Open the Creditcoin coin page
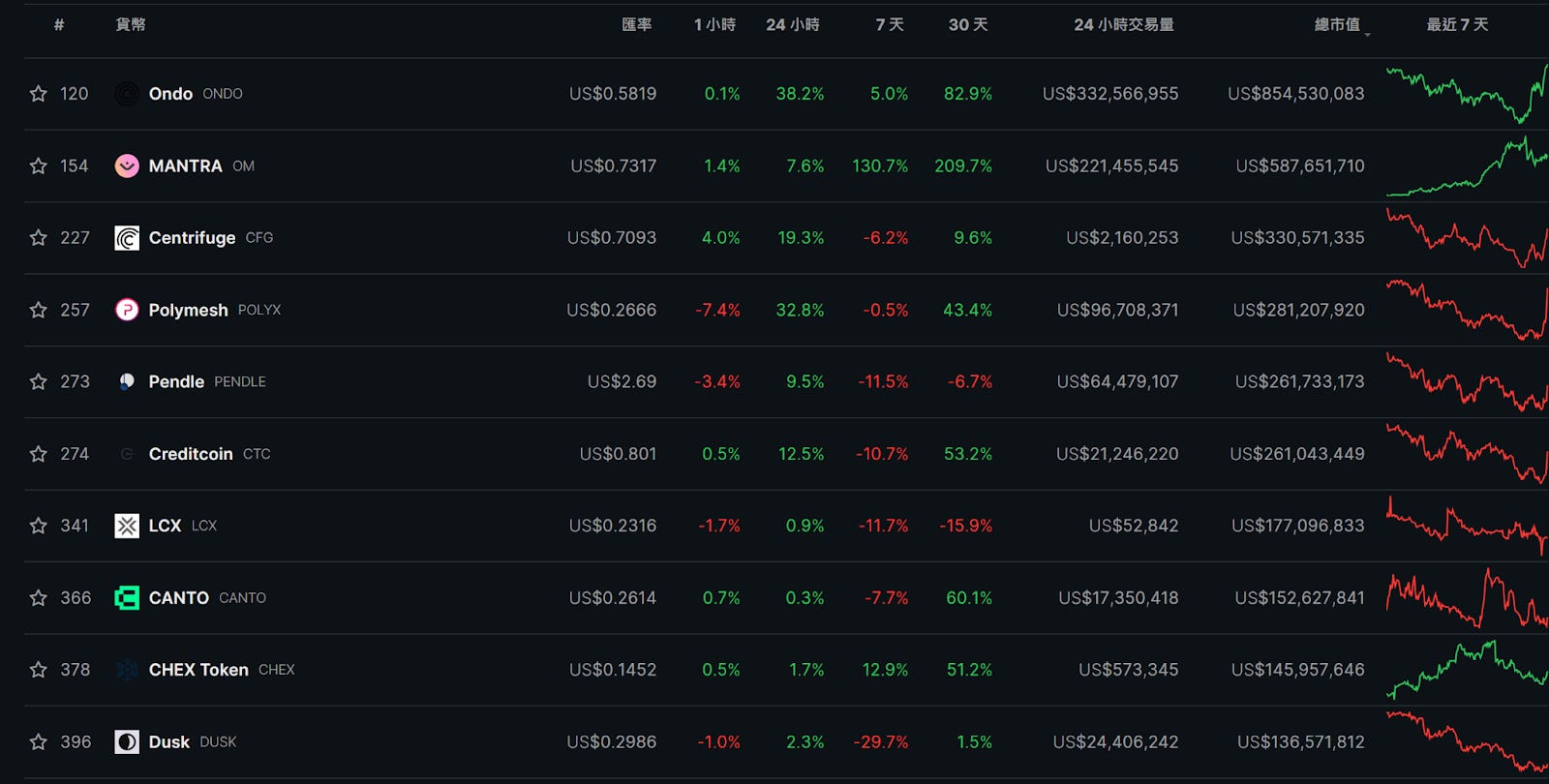 pos(191,453)
